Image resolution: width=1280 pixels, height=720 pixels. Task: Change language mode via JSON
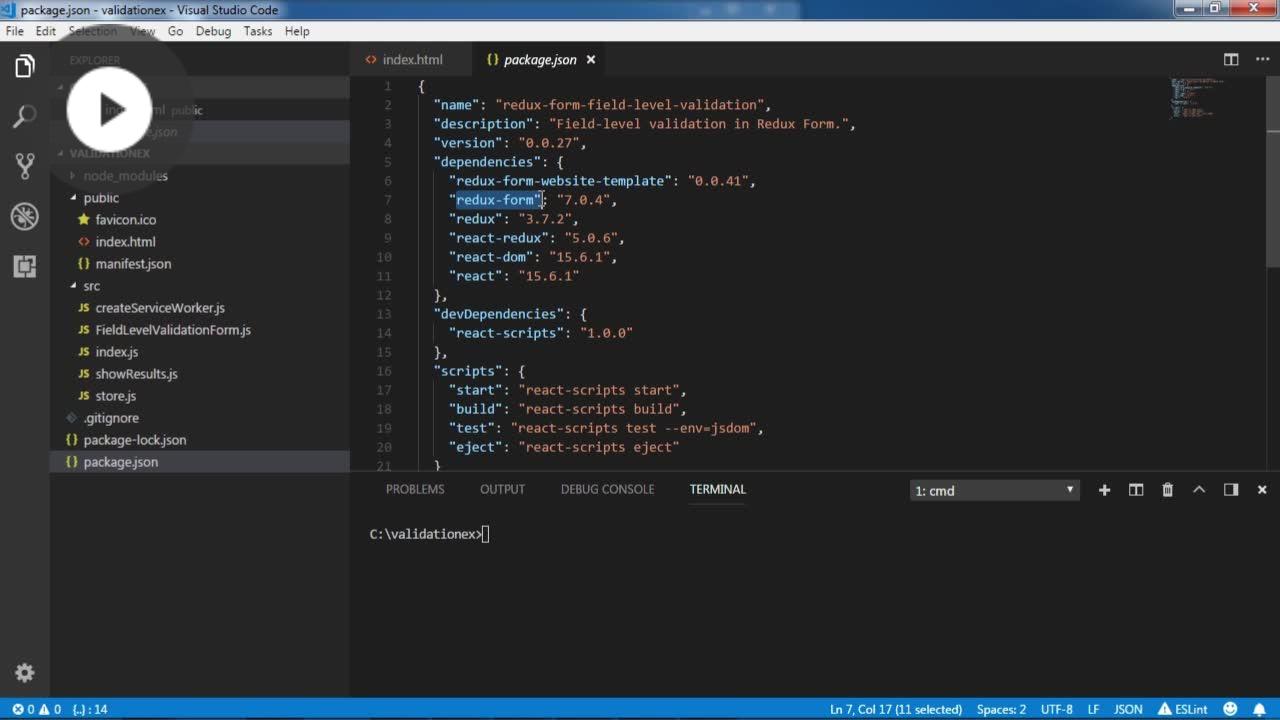click(x=1128, y=709)
